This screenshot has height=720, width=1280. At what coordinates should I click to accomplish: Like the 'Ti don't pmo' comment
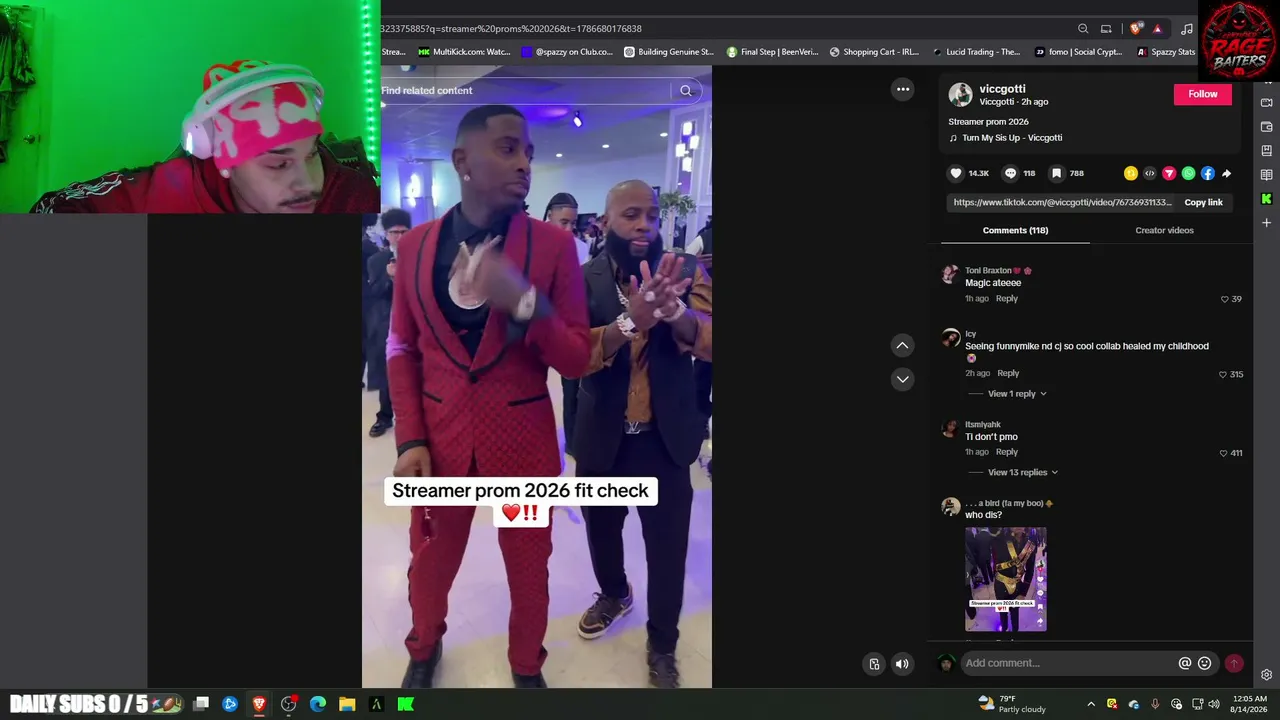(1223, 453)
